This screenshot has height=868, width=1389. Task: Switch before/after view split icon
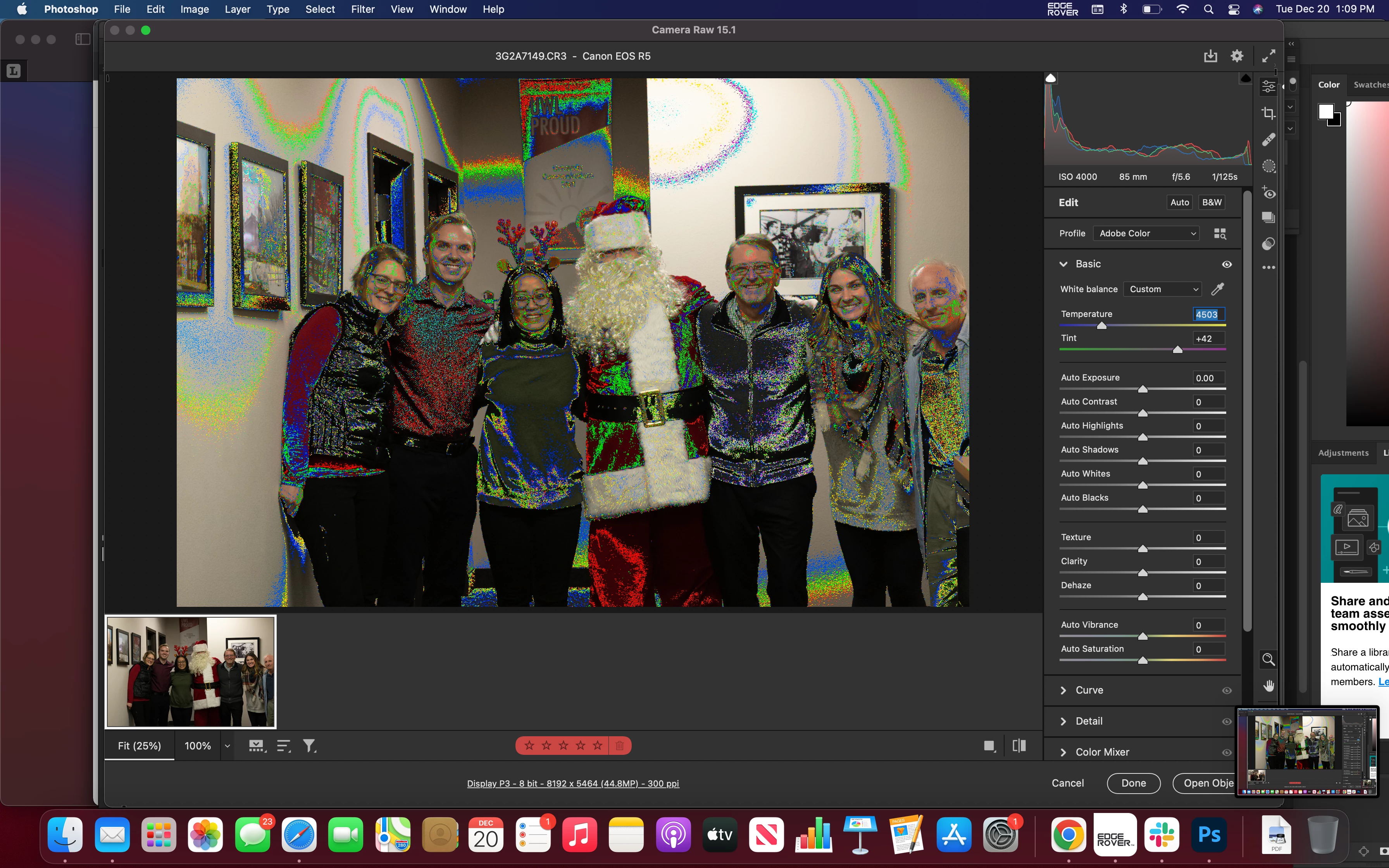1019,746
